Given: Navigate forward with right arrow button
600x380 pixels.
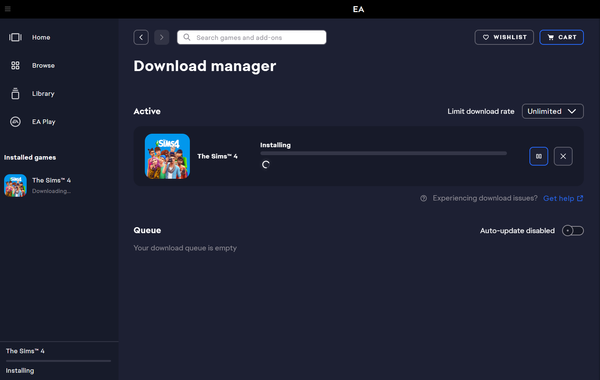Looking at the screenshot, I should click(x=161, y=37).
